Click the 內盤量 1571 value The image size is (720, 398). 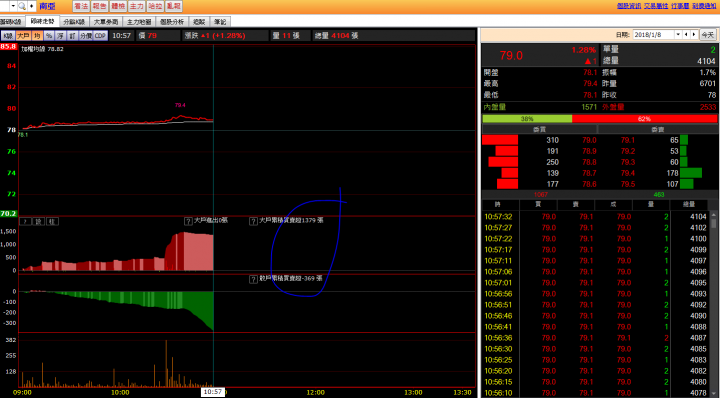(x=589, y=107)
